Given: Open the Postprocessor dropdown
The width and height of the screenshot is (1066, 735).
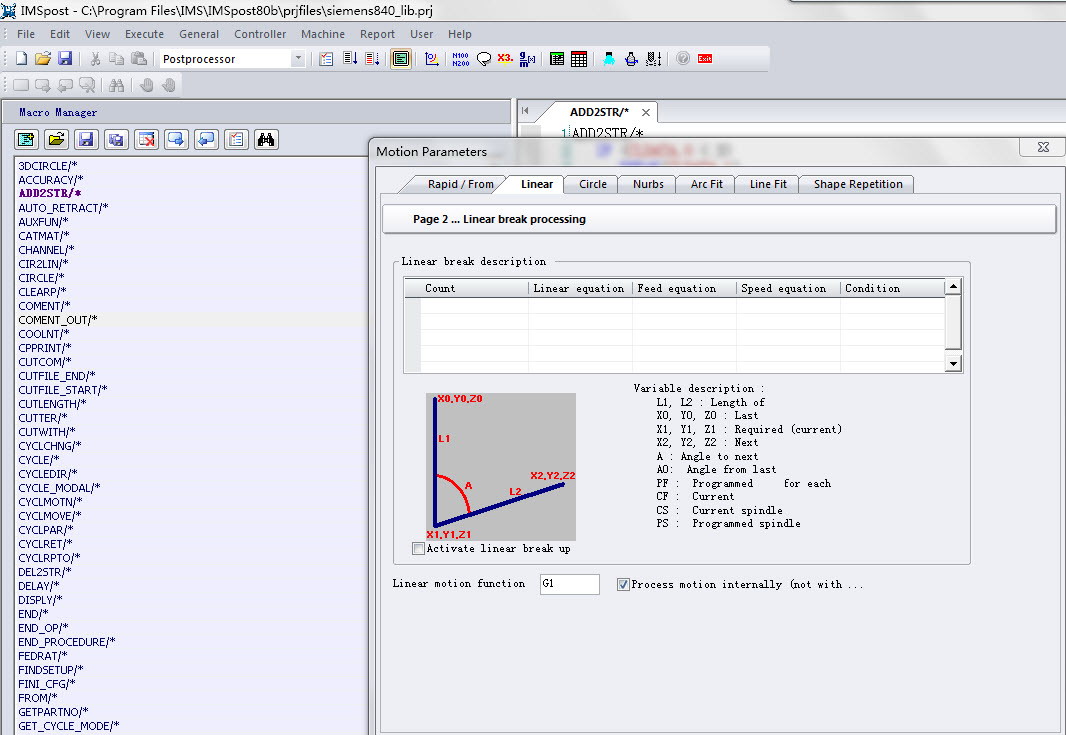Looking at the screenshot, I should (x=298, y=59).
